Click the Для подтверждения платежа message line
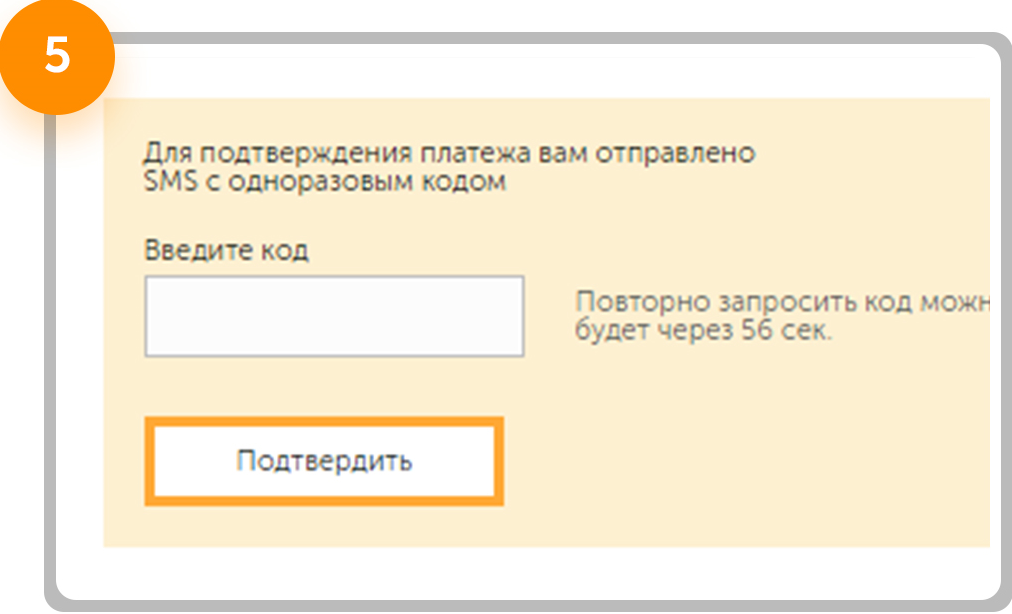1012x614 pixels. [449, 154]
